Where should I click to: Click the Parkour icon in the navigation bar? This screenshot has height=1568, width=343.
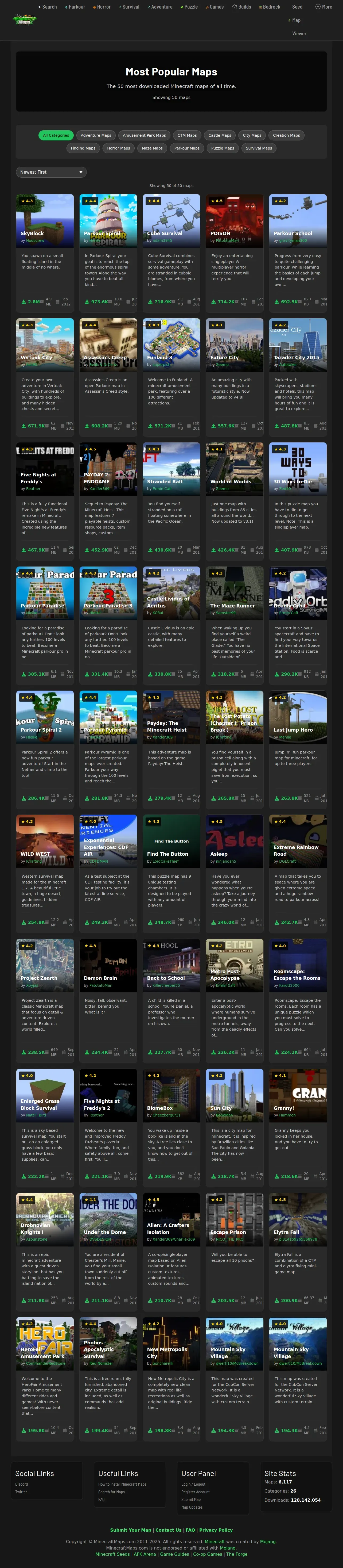click(66, 7)
